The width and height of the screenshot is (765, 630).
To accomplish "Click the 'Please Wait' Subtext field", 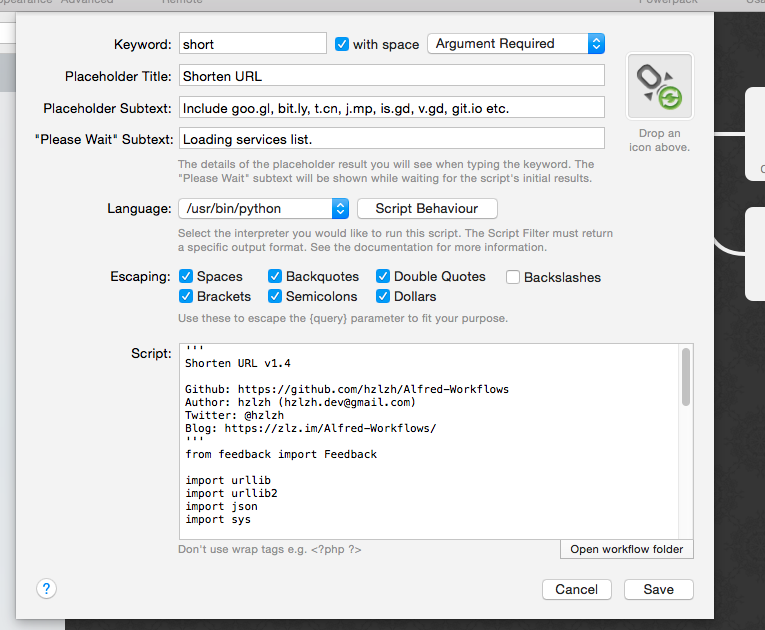I will point(392,139).
